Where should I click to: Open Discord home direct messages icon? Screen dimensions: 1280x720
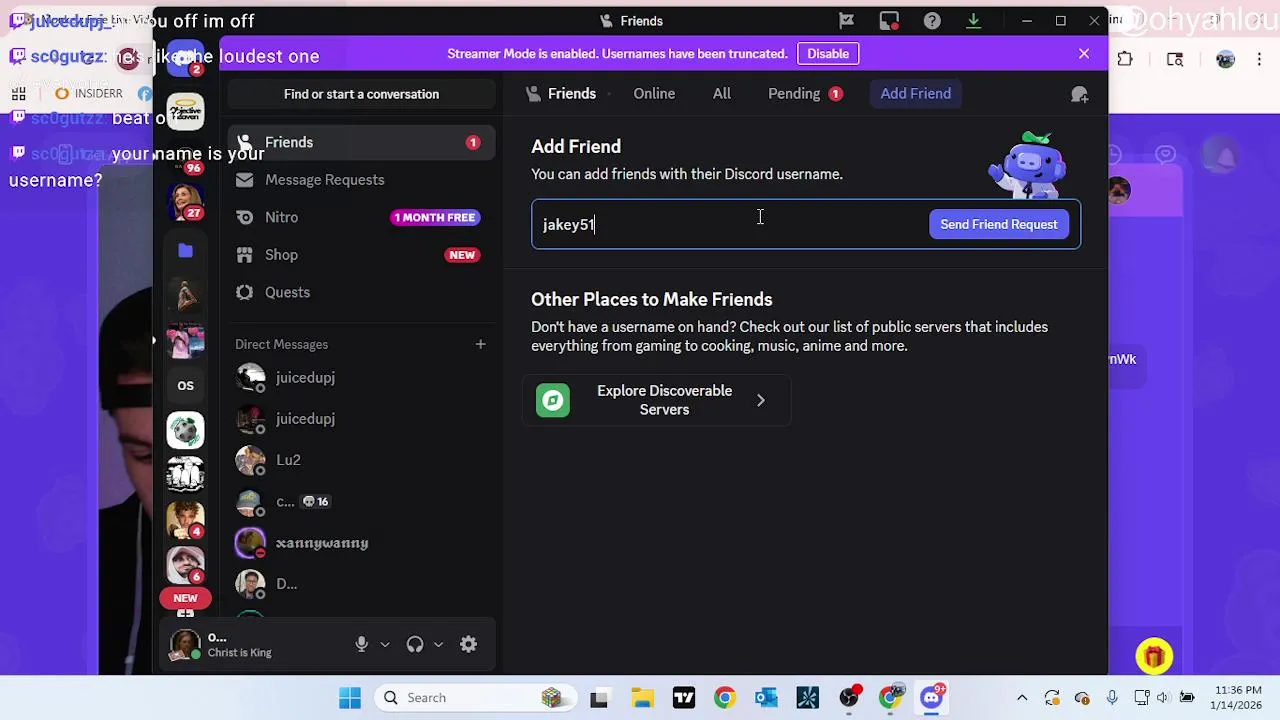(x=185, y=57)
